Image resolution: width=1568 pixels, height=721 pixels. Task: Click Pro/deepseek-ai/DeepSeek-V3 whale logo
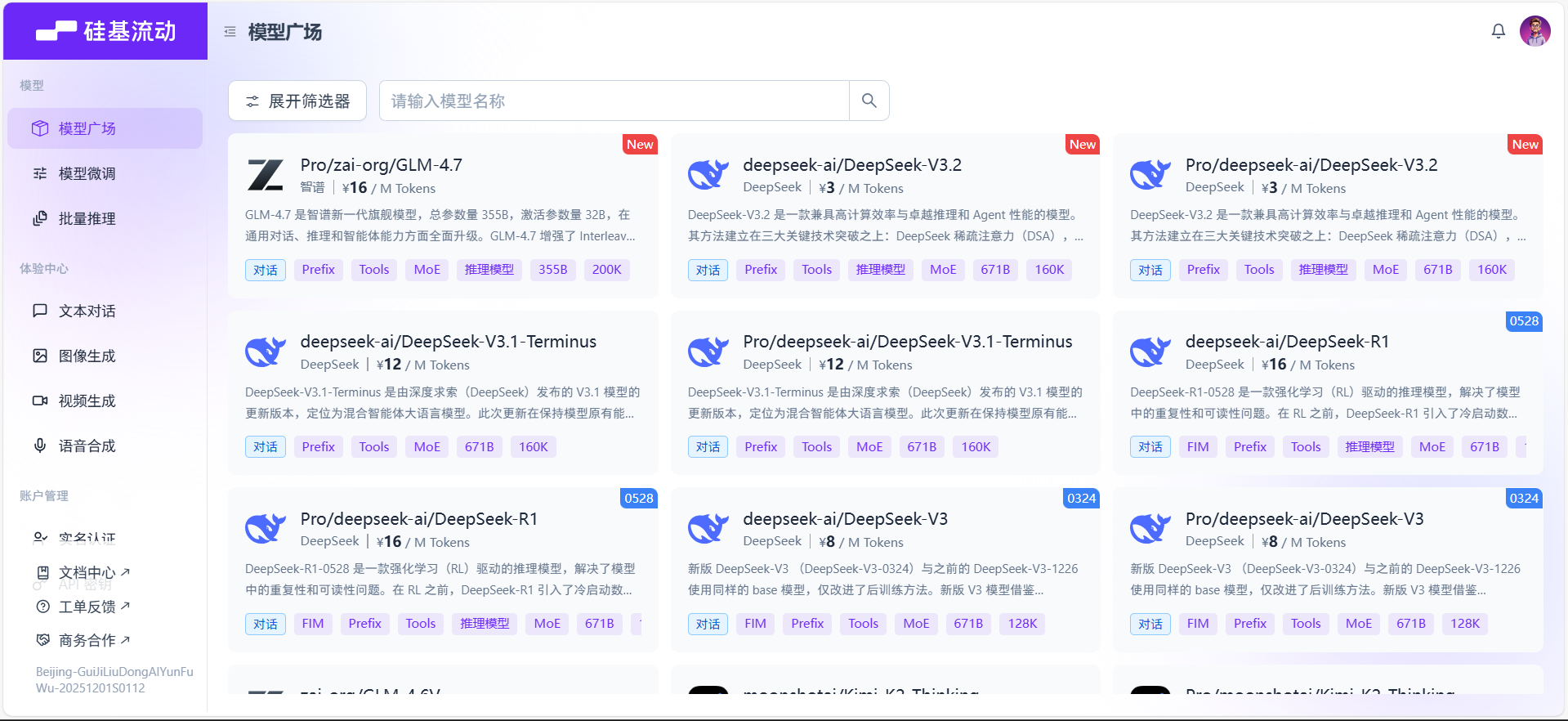tap(1150, 528)
